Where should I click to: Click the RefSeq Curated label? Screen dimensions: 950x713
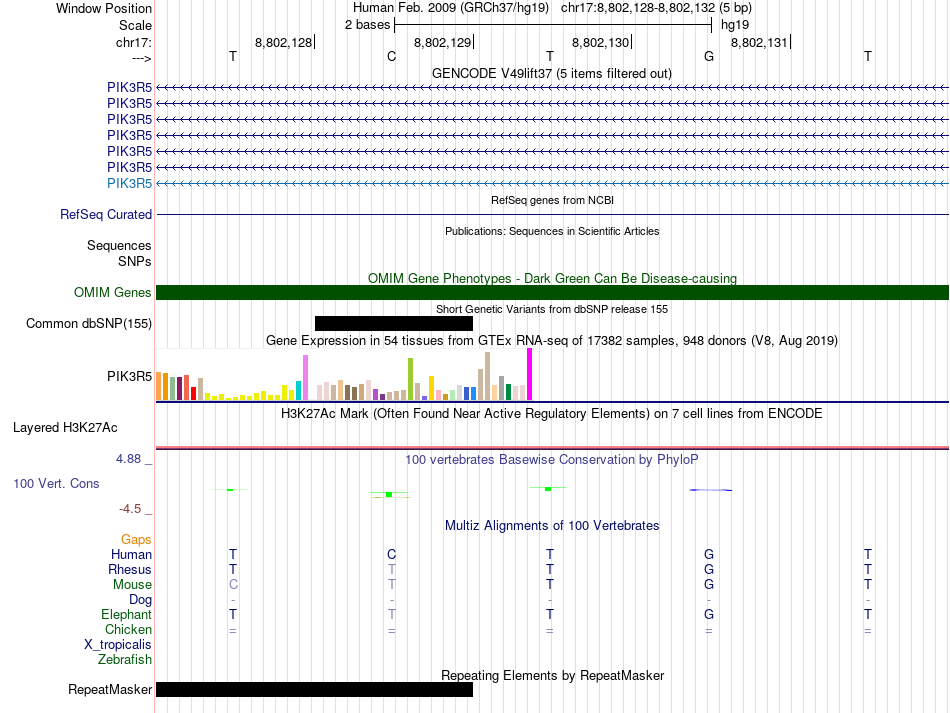click(105, 214)
